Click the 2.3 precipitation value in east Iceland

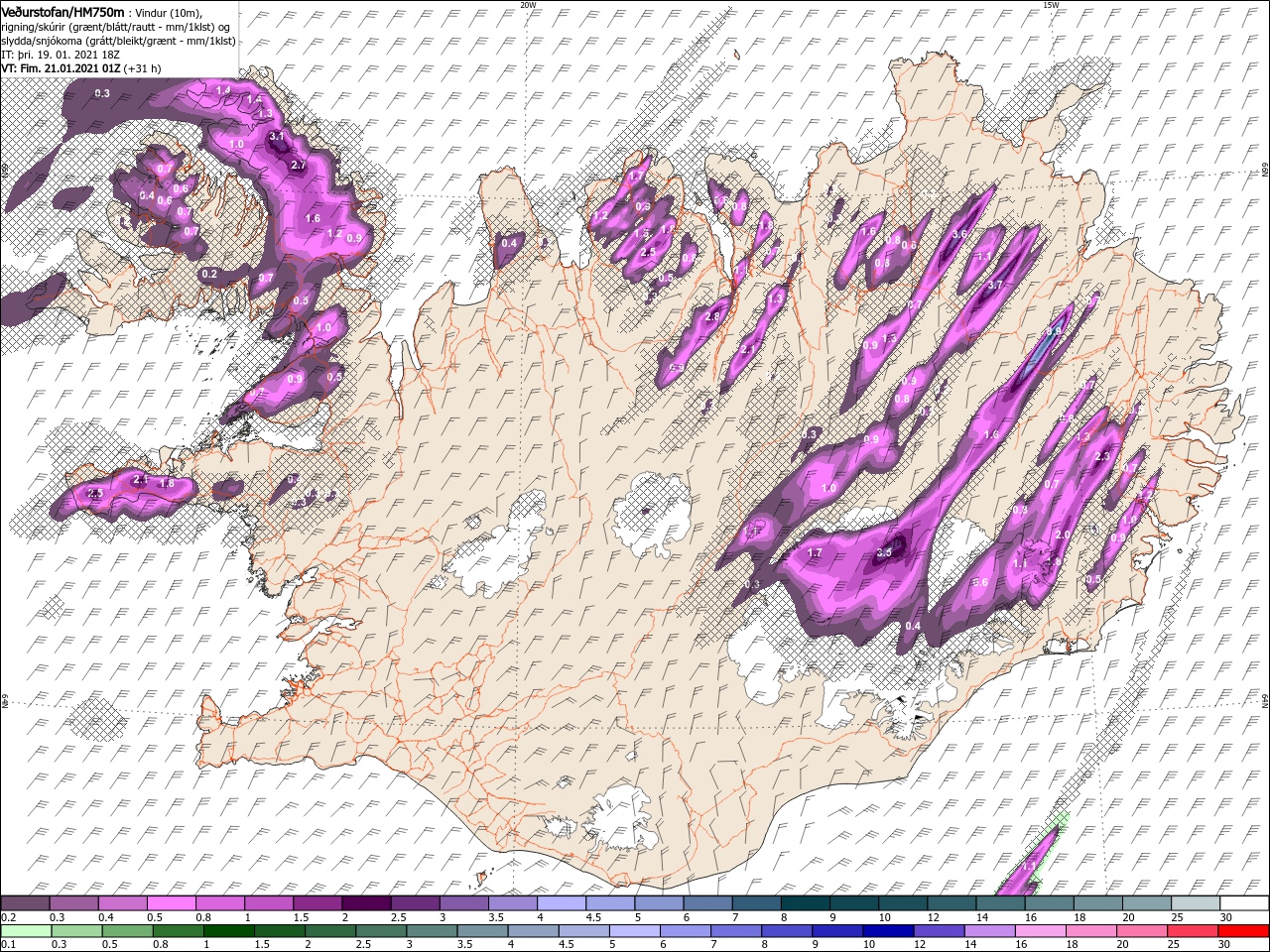pos(1101,456)
